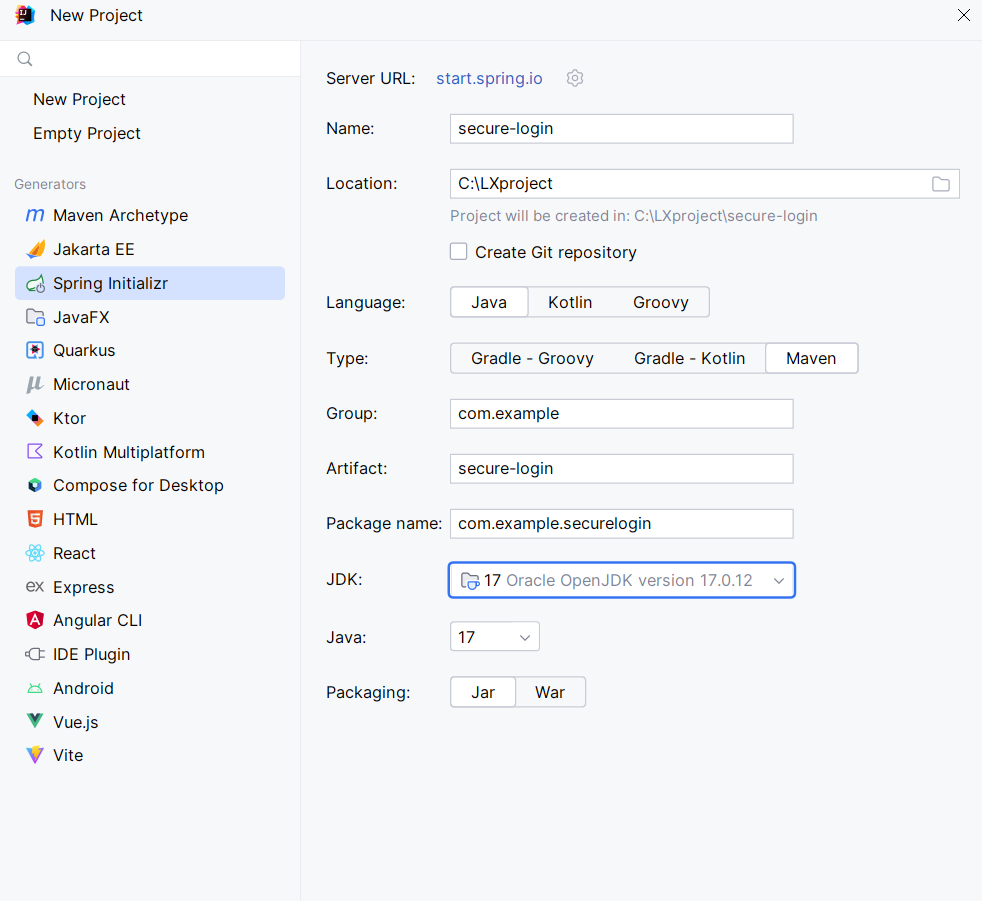Open server URL settings gear
Viewport: 982px width, 901px height.
(x=575, y=78)
